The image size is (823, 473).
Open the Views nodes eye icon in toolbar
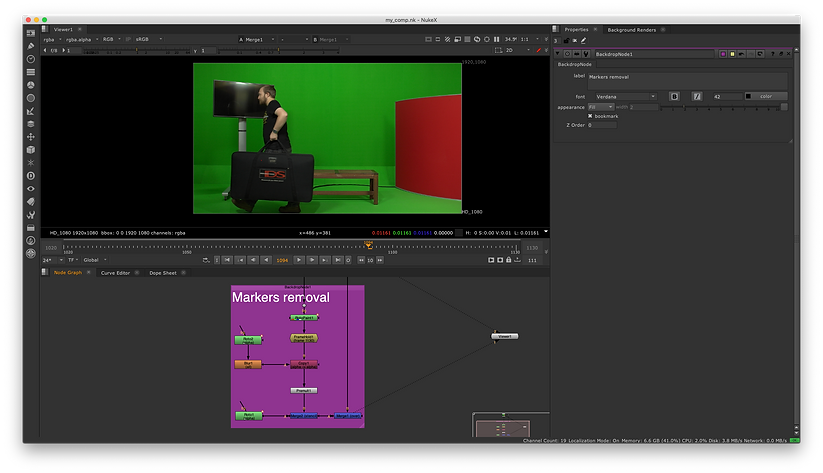pyautogui.click(x=31, y=188)
